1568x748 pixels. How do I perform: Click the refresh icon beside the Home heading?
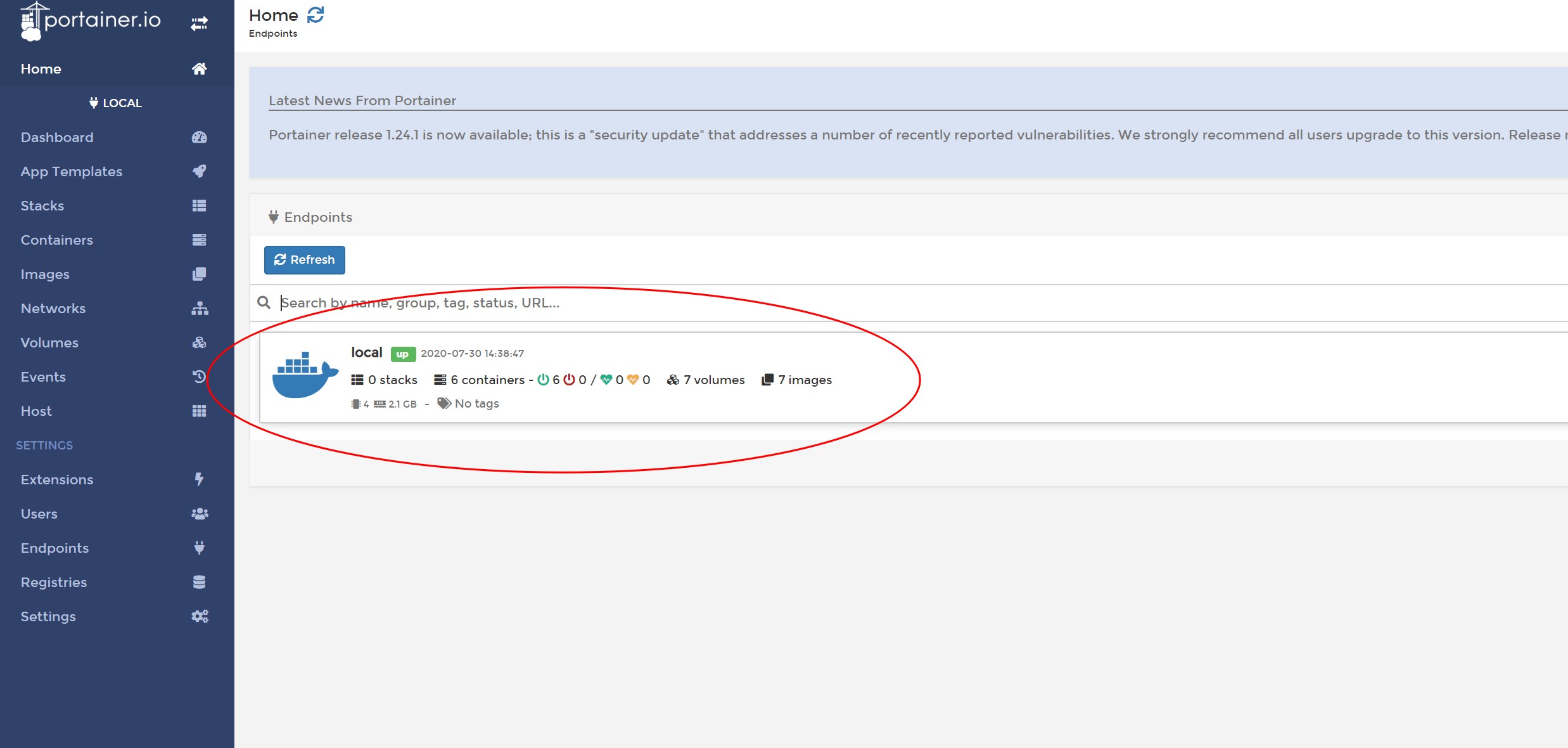315,14
